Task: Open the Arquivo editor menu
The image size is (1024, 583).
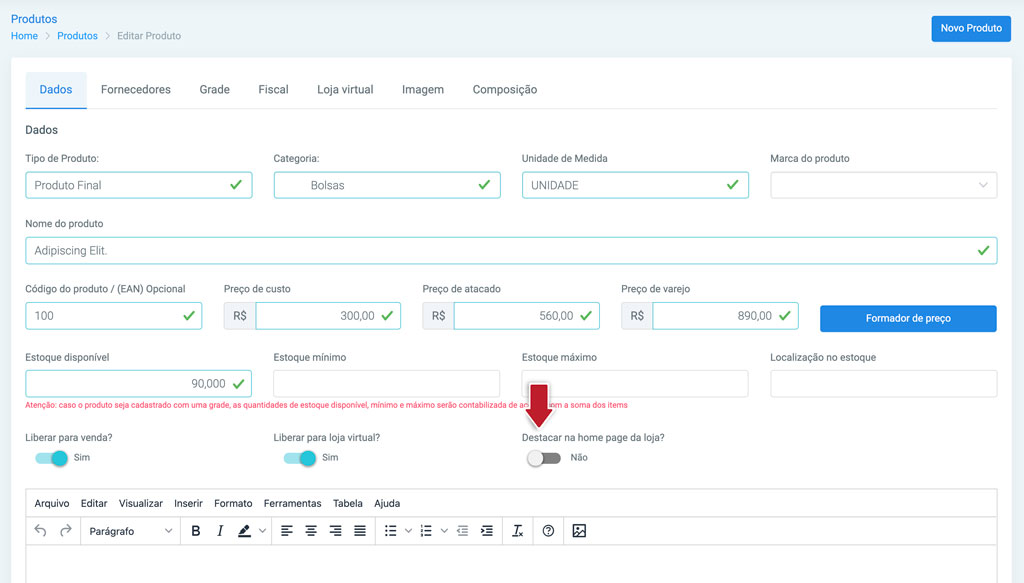Action: (x=52, y=503)
